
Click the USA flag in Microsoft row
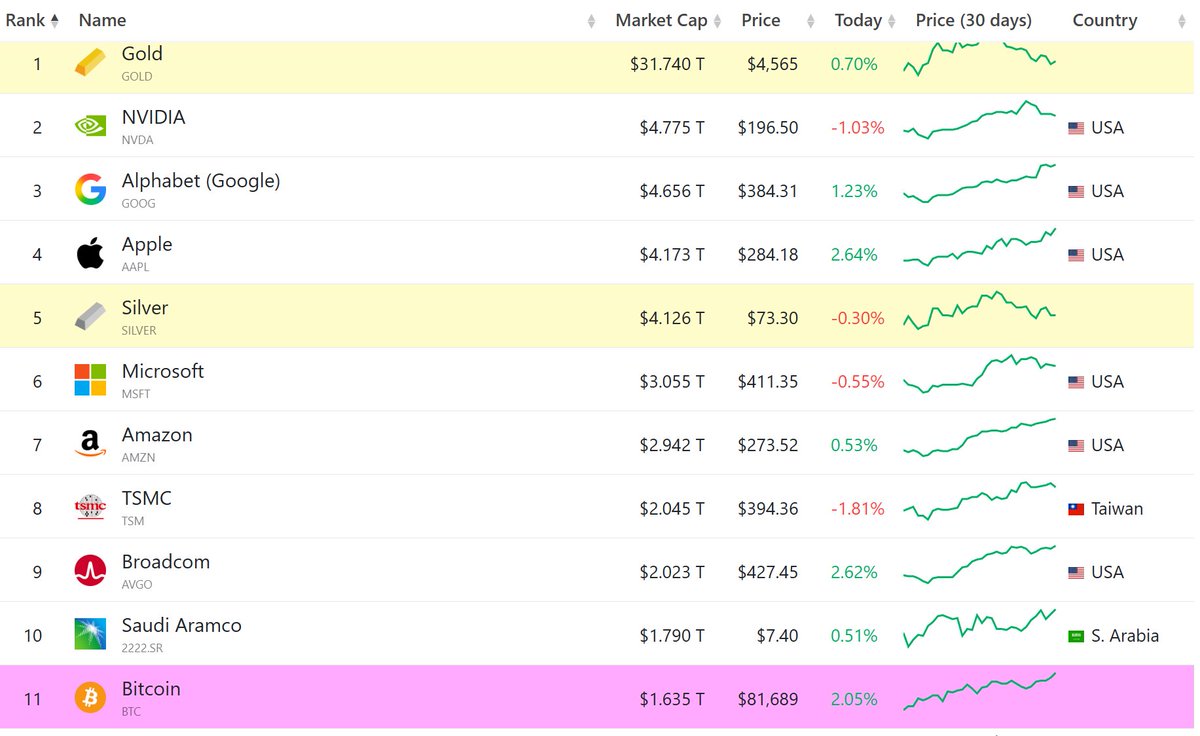pos(1076,382)
